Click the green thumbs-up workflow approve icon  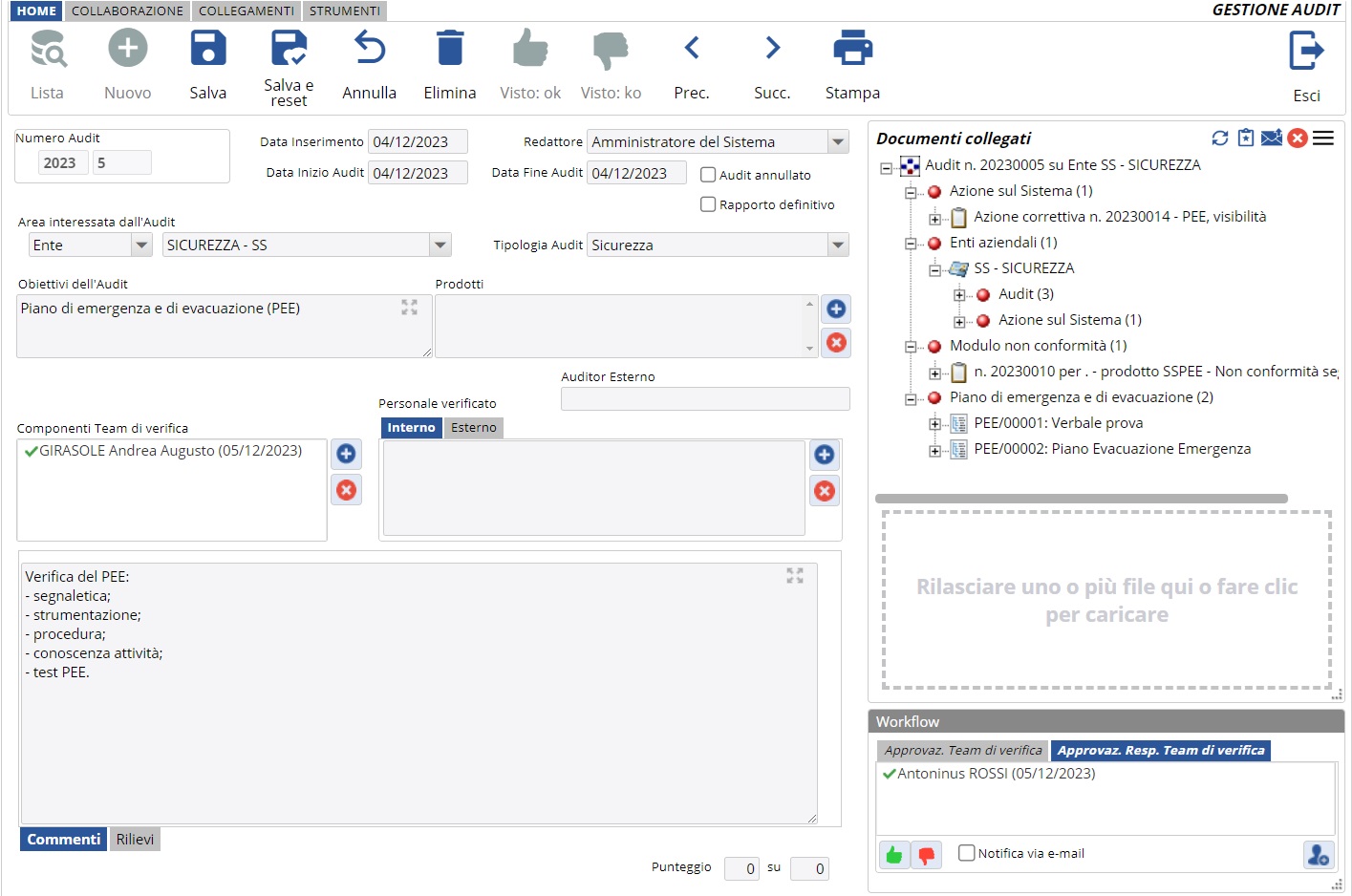pos(893,855)
